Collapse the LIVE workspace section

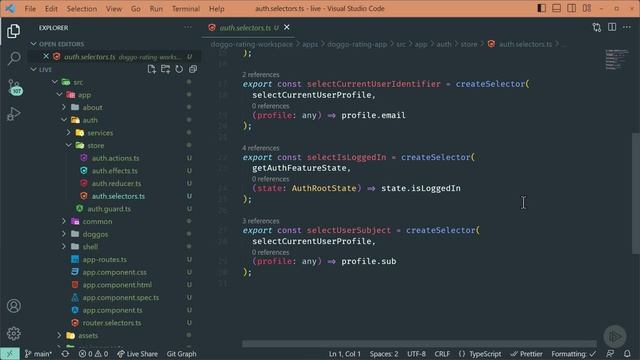33,70
